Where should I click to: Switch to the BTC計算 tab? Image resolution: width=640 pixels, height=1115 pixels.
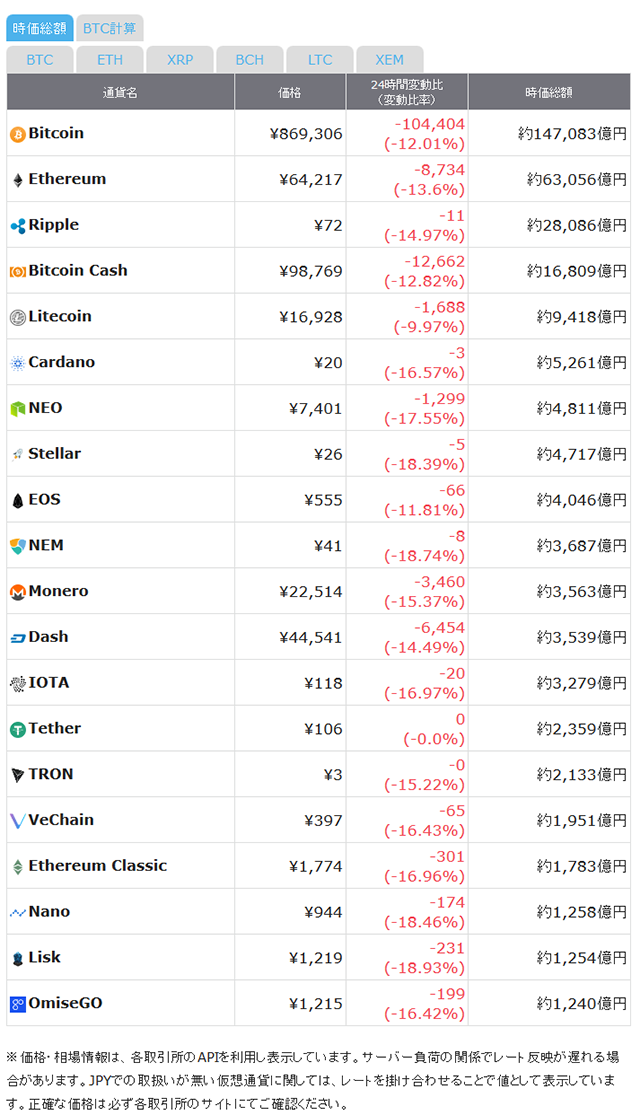point(110,28)
